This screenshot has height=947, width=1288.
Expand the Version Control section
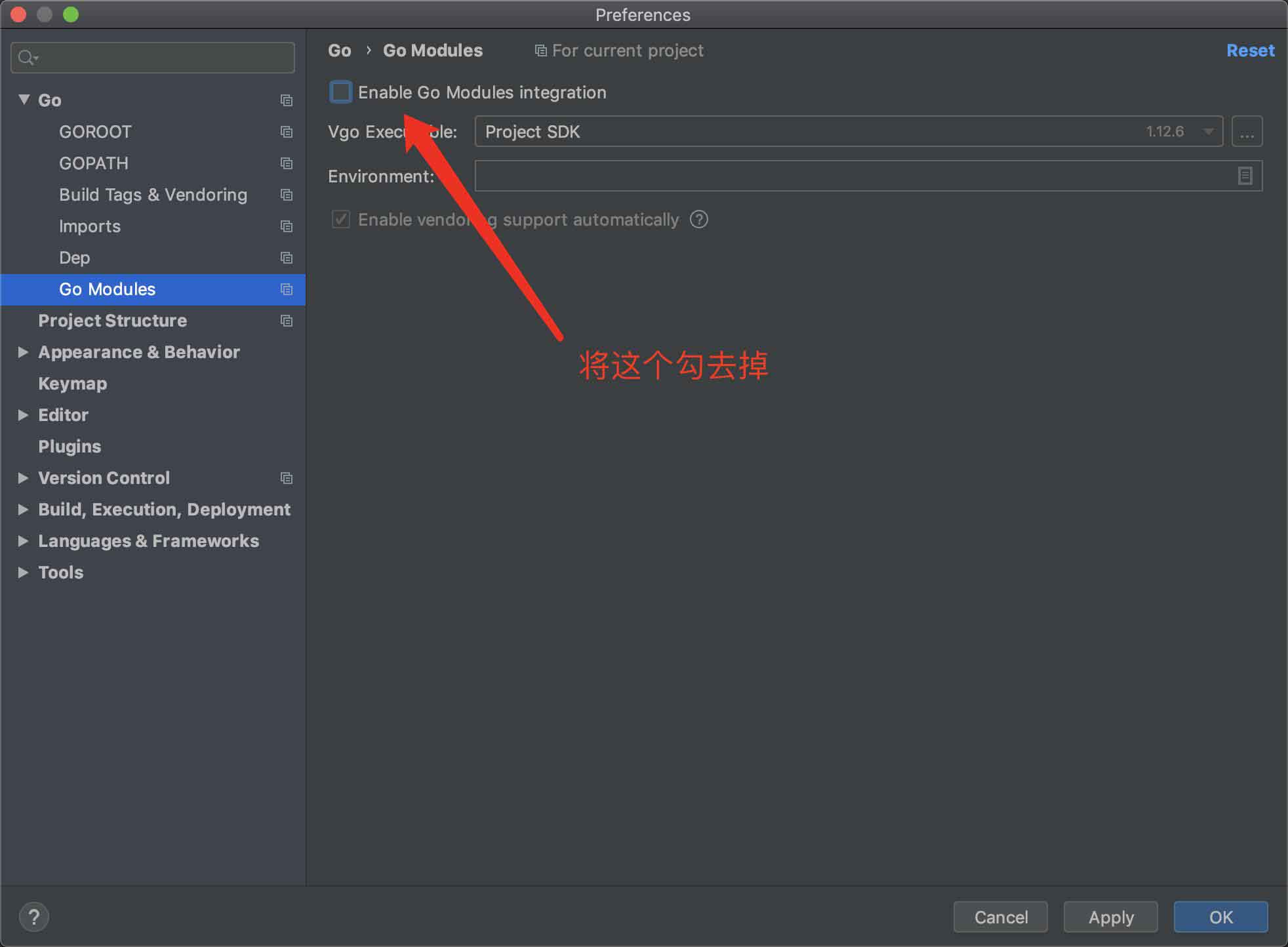22,477
